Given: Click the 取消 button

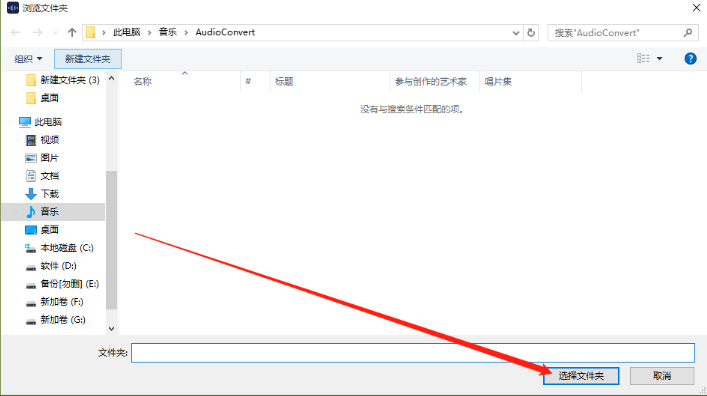Looking at the screenshot, I should (x=661, y=376).
